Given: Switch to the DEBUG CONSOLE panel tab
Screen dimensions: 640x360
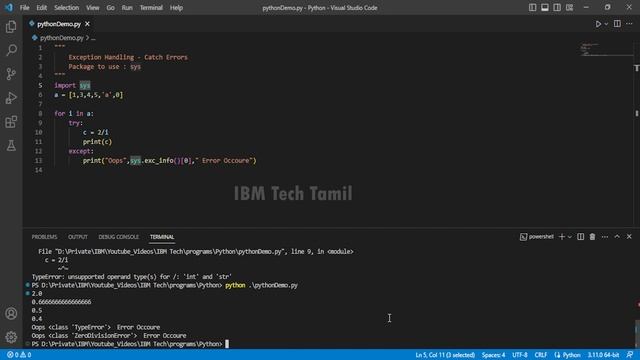Looking at the screenshot, I should coord(119,237).
